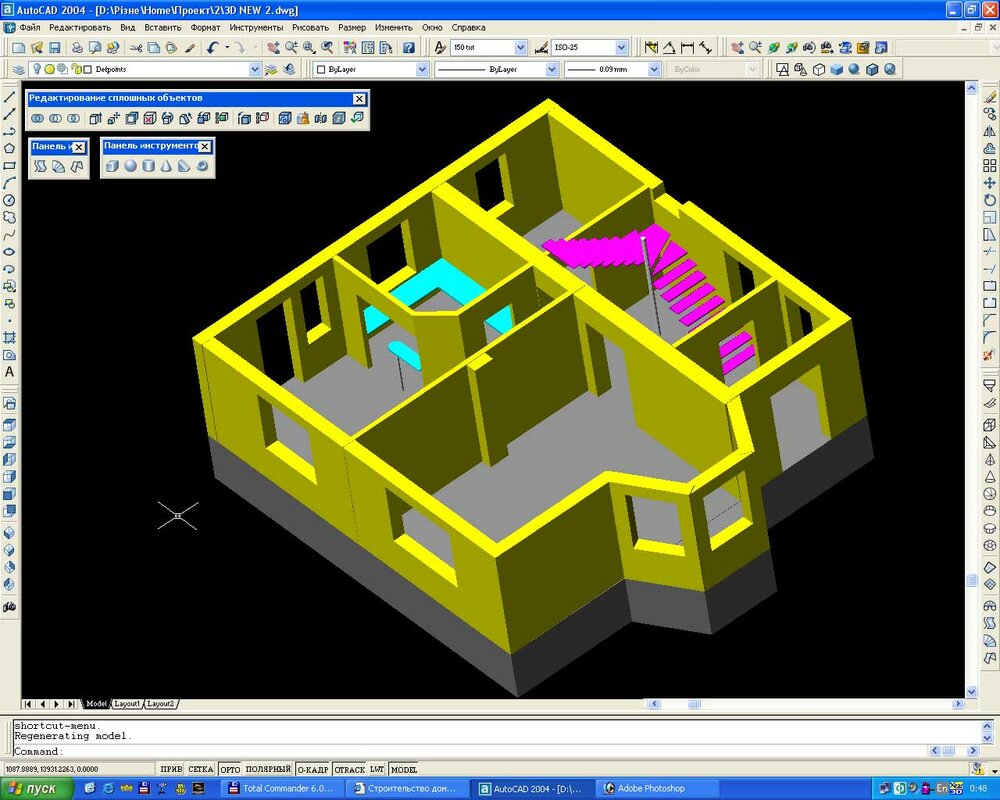Expand the 0.09 mm lineweight dropdown
Viewport: 1000px width, 800px height.
[654, 69]
